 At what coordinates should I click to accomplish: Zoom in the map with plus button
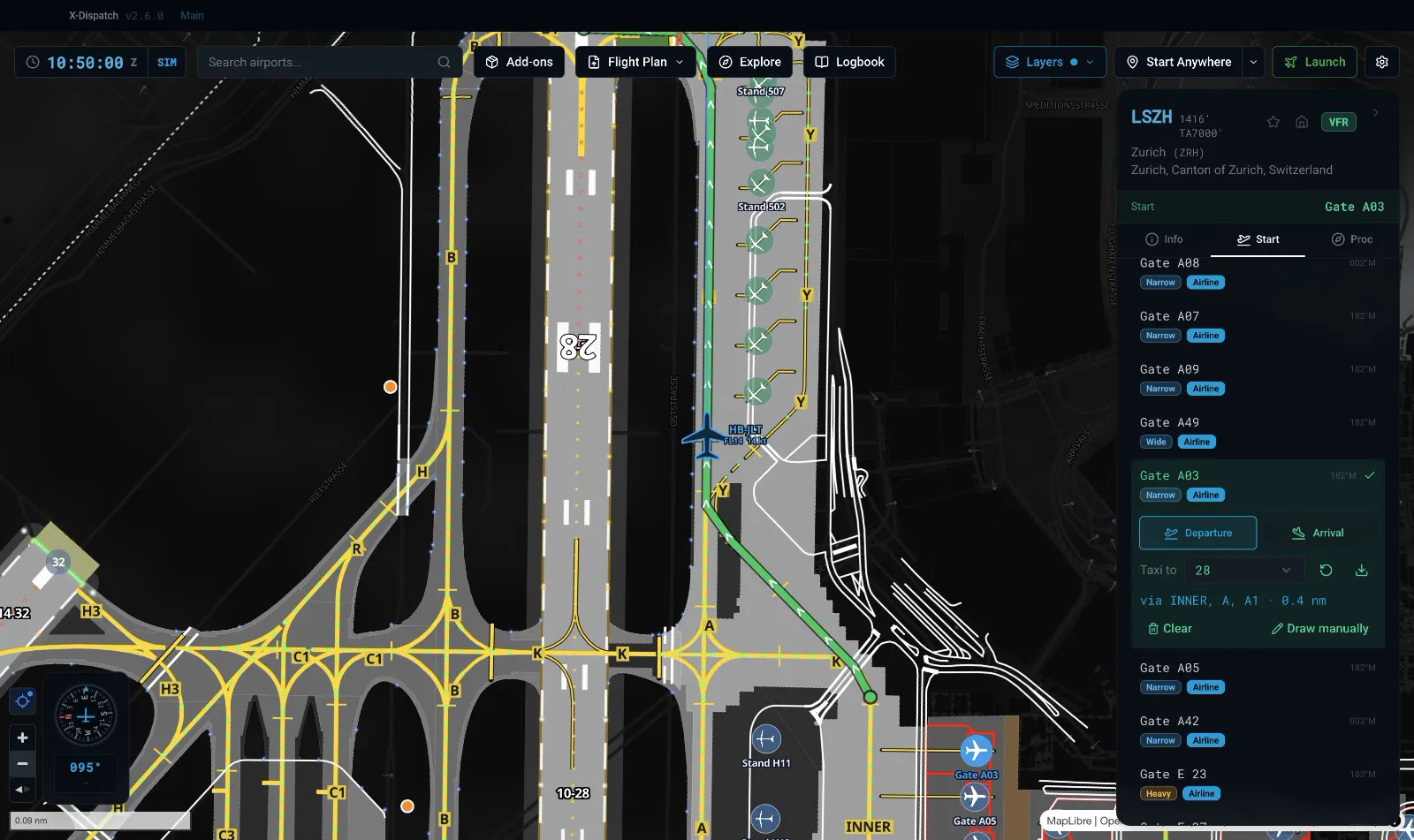[x=23, y=738]
